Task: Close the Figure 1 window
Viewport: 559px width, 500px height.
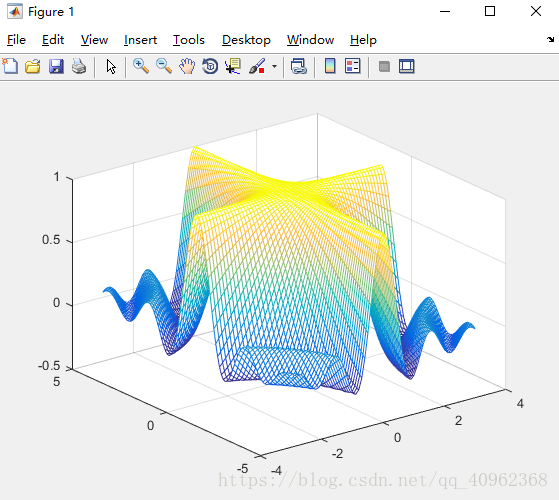Action: pos(536,11)
